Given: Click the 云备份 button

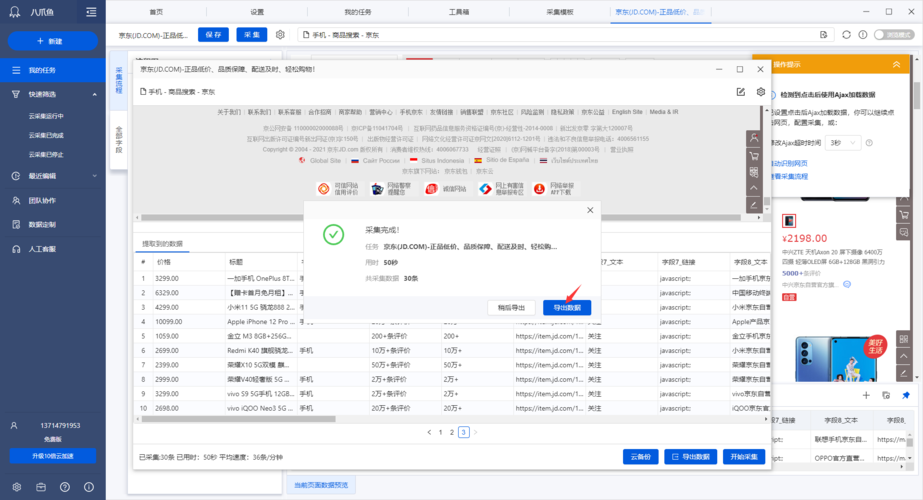Looking at the screenshot, I should 640,456.
